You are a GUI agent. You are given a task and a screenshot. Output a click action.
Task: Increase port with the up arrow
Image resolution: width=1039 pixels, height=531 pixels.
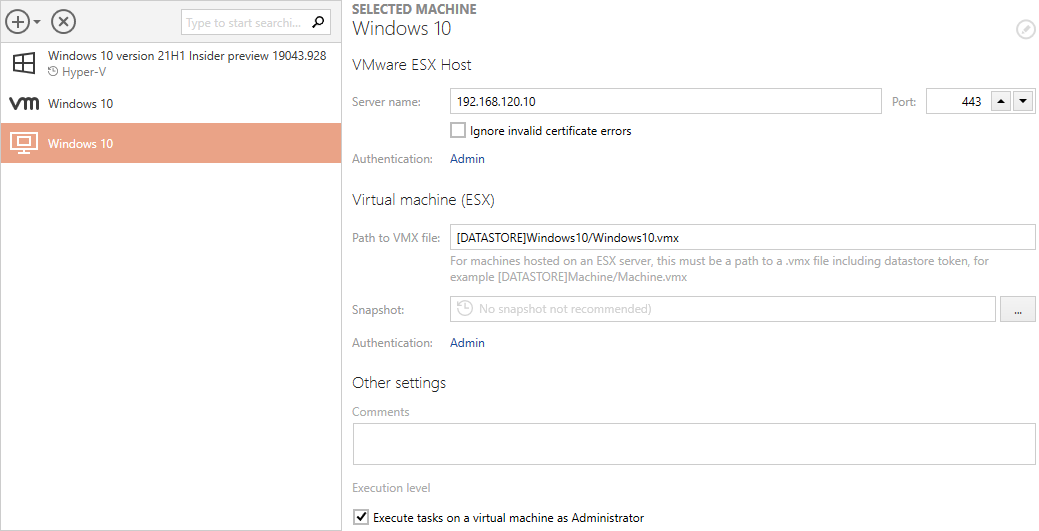pos(1001,101)
